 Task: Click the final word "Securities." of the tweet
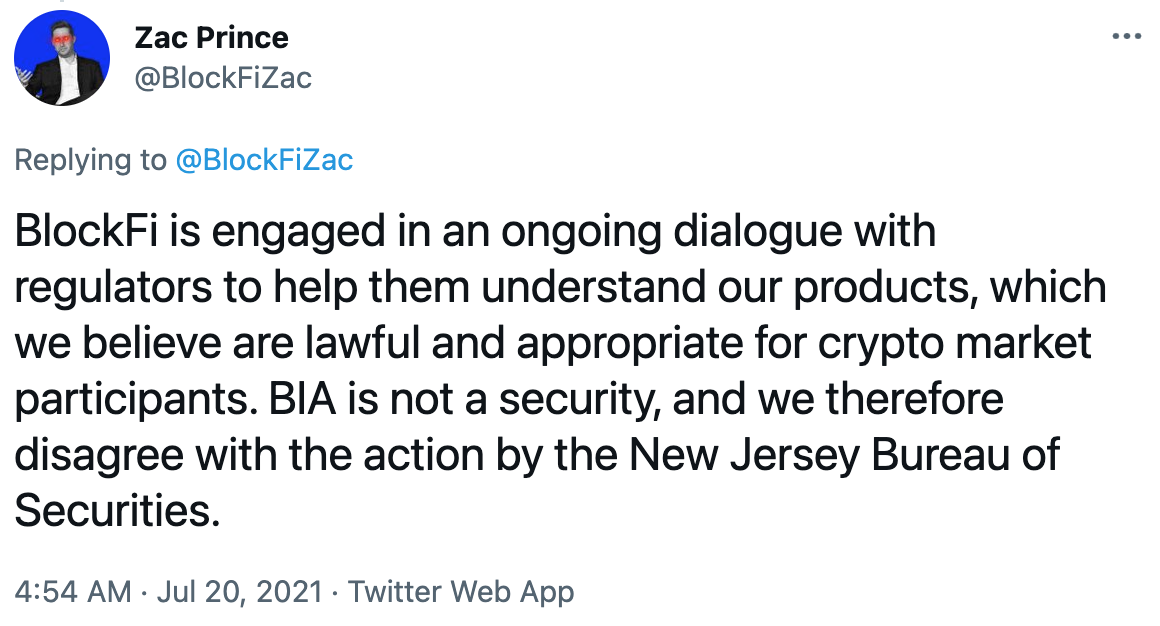point(116,511)
